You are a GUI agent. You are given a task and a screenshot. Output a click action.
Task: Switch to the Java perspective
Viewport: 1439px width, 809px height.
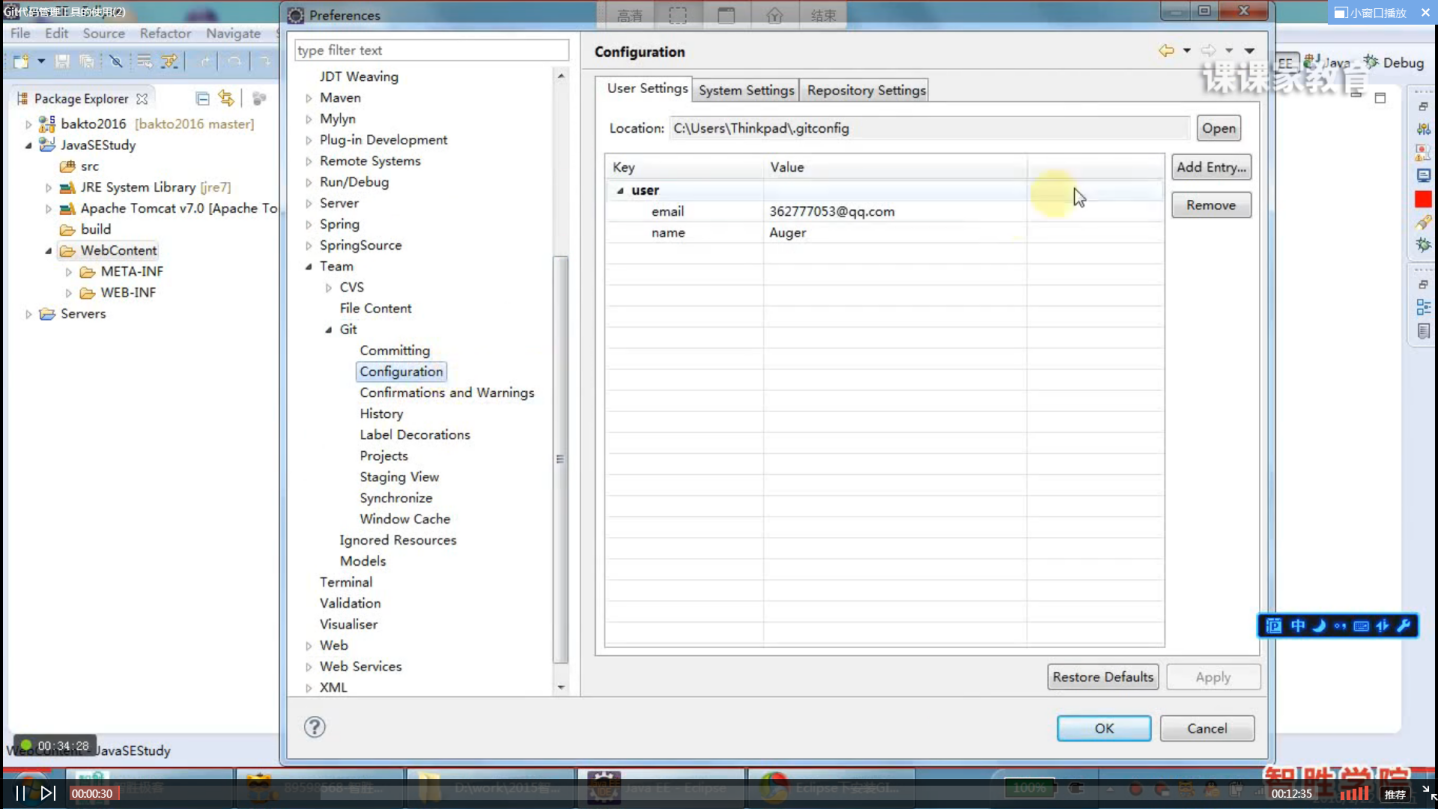(1327, 62)
